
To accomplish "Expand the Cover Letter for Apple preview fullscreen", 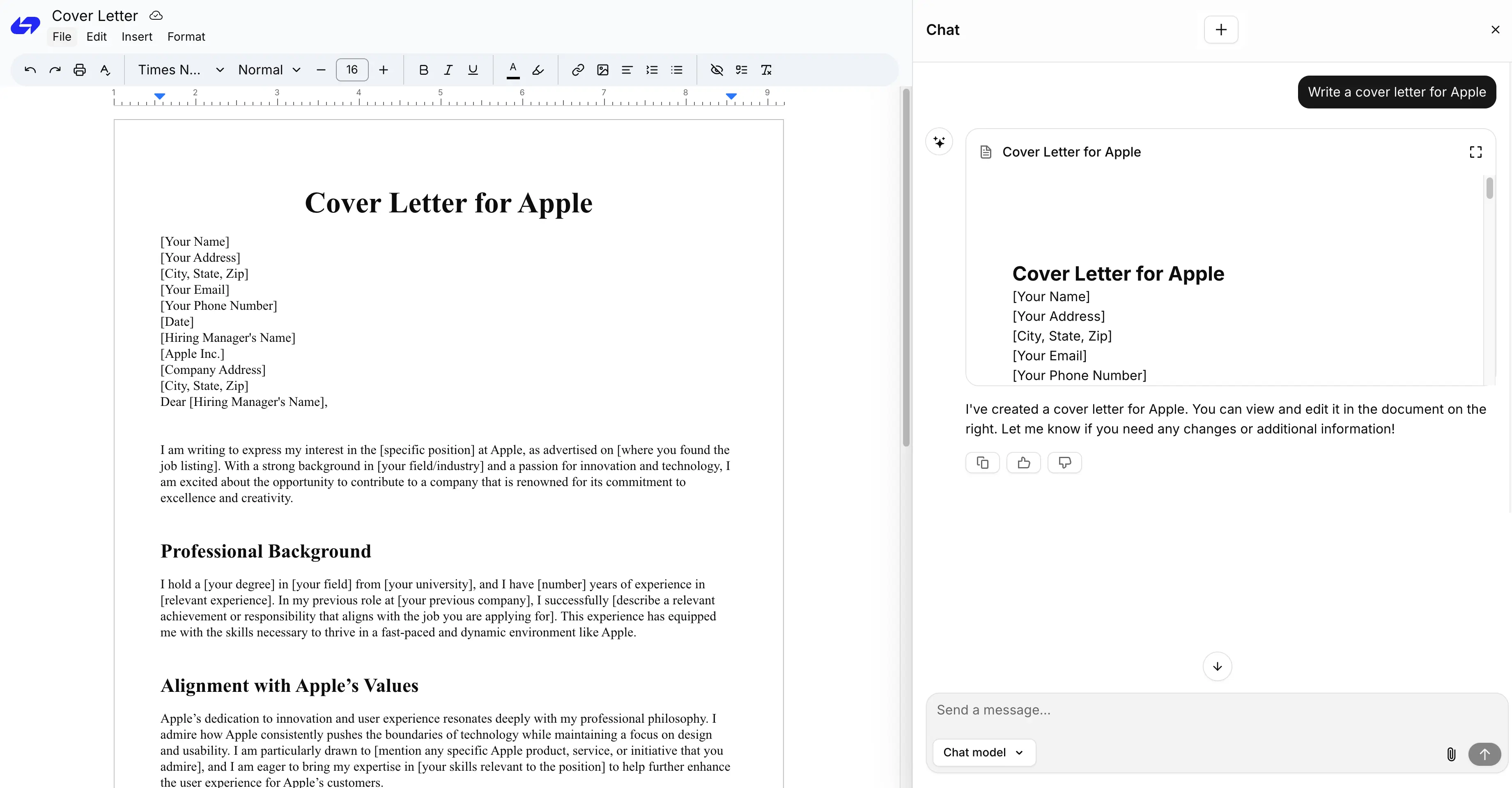I will tap(1475, 152).
